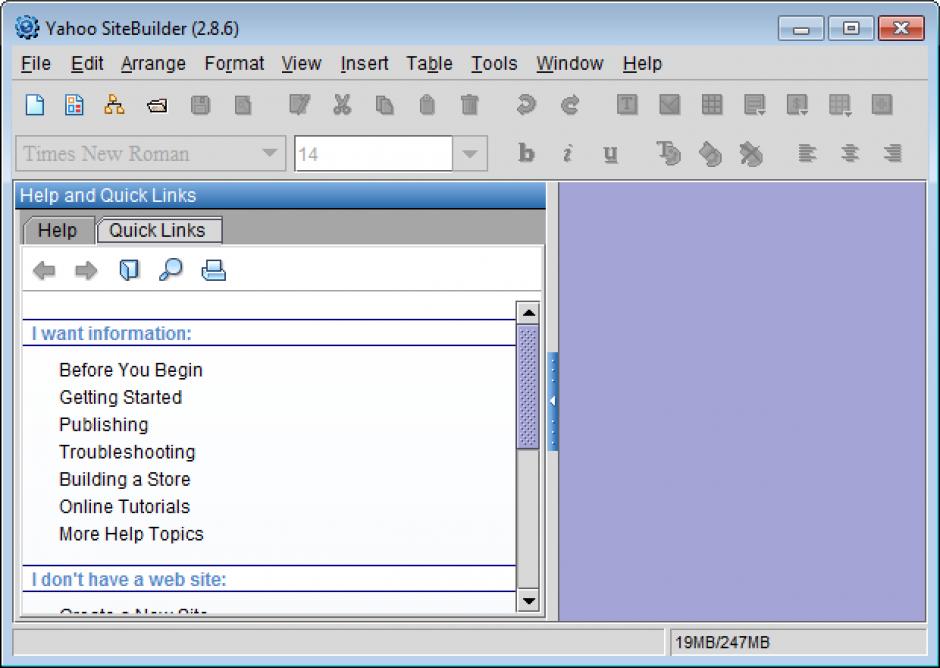
Task: Click the Cut scissors icon
Action: (x=342, y=105)
